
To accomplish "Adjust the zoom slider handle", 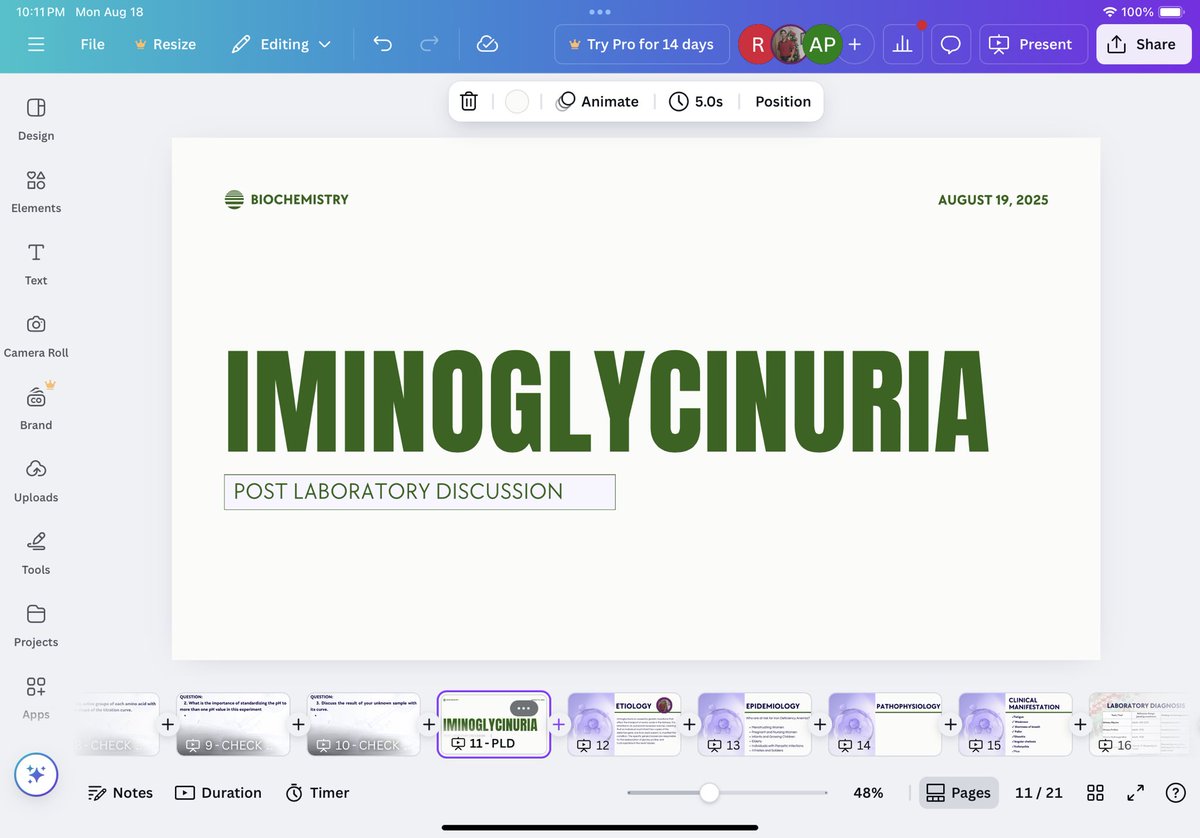I will click(709, 793).
